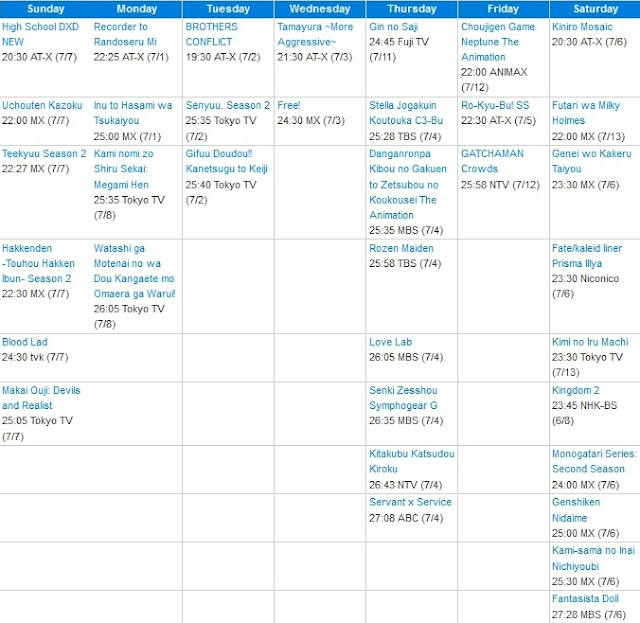Select the '23:30 Niconico (7/6)' airtime
The width and height of the screenshot is (640, 623).
pyautogui.click(x=585, y=286)
